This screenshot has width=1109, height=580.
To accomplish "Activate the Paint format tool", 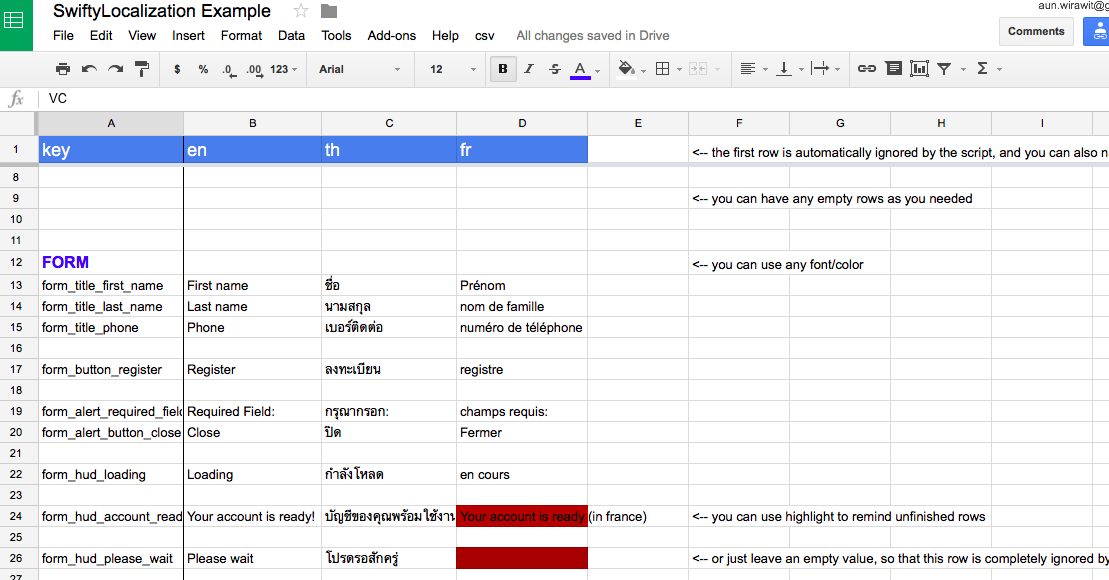I will coord(142,69).
